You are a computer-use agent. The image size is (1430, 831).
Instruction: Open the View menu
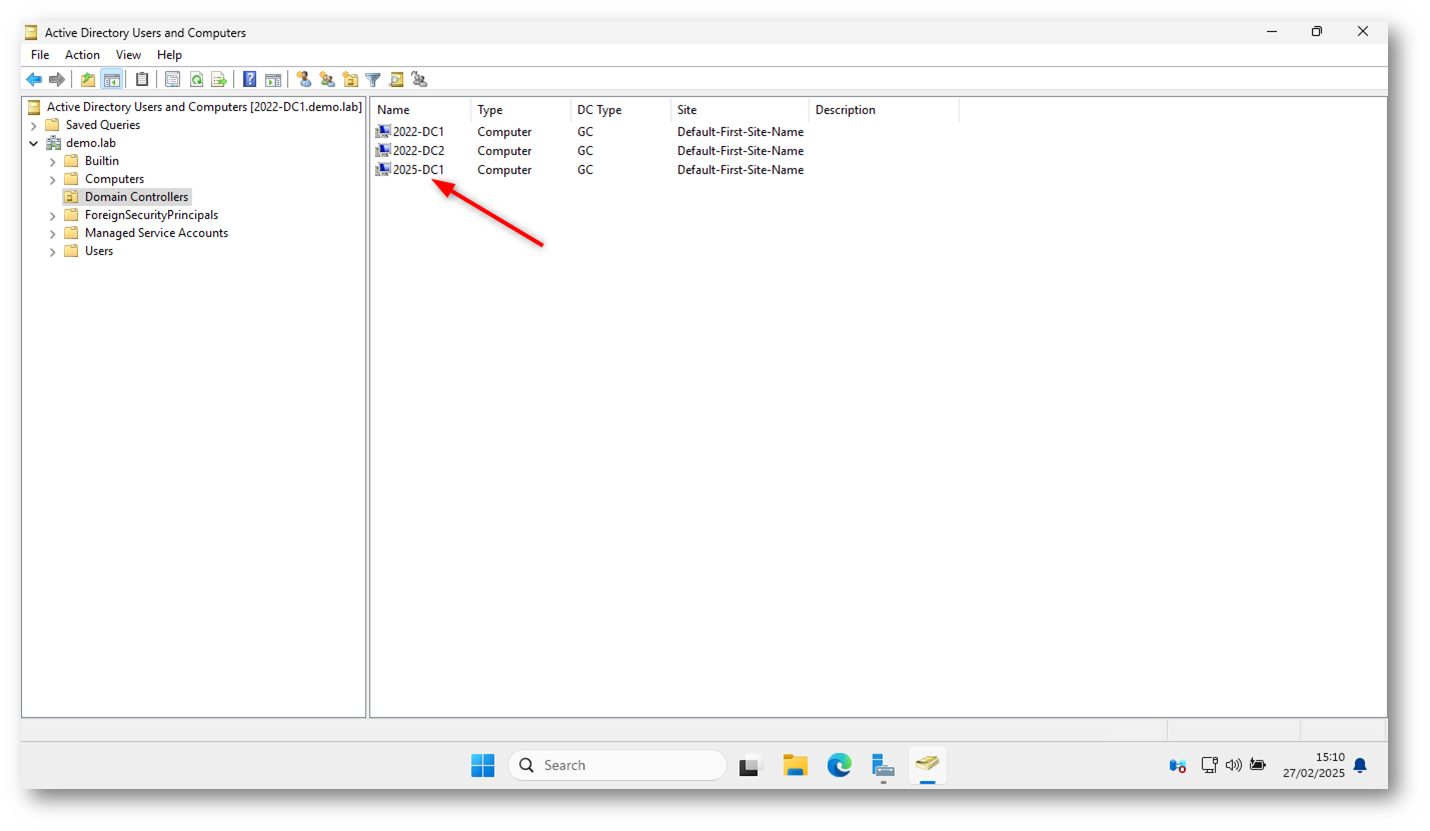(x=129, y=55)
